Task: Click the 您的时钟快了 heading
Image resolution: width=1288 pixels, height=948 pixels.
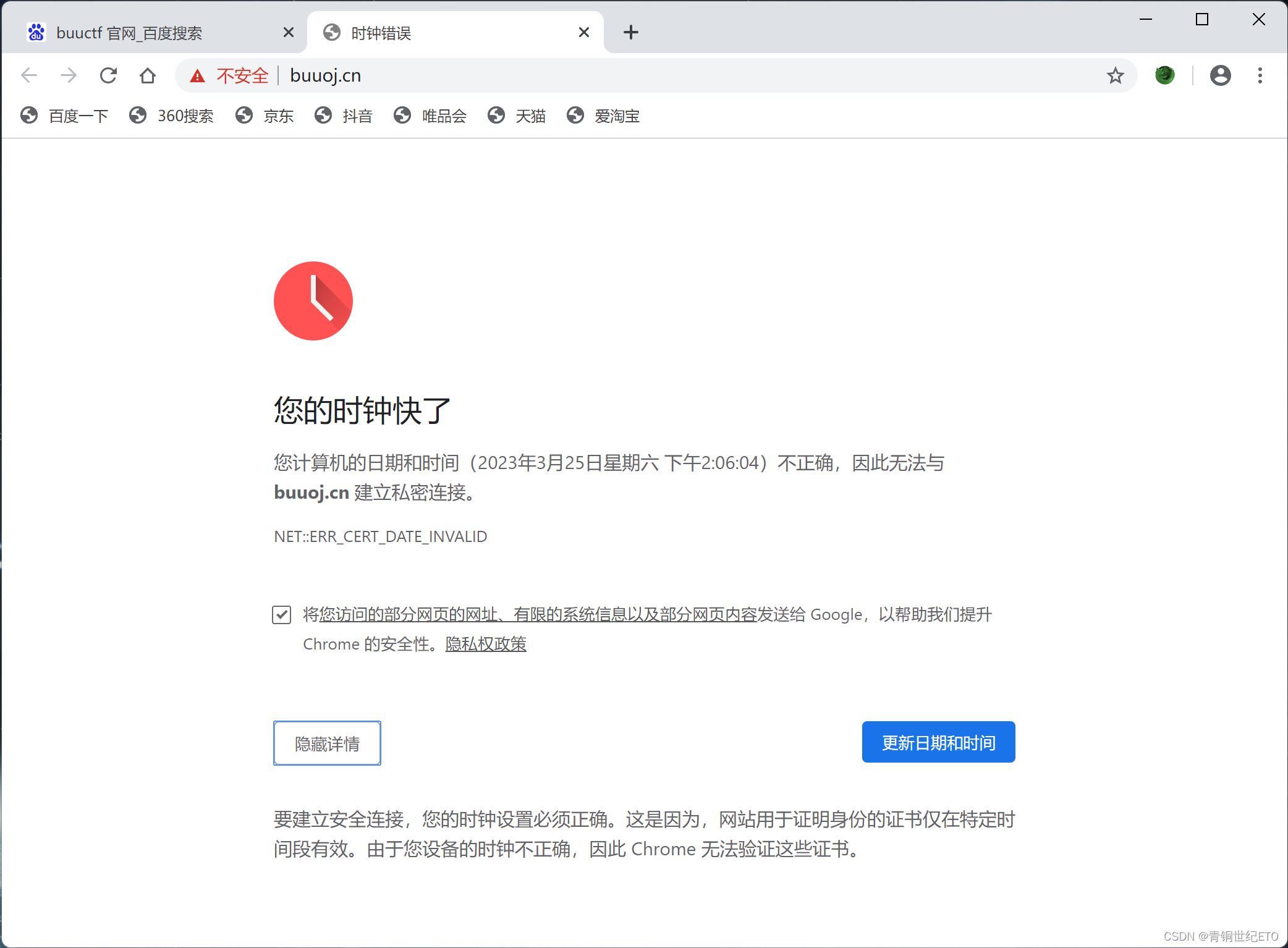Action: click(362, 411)
